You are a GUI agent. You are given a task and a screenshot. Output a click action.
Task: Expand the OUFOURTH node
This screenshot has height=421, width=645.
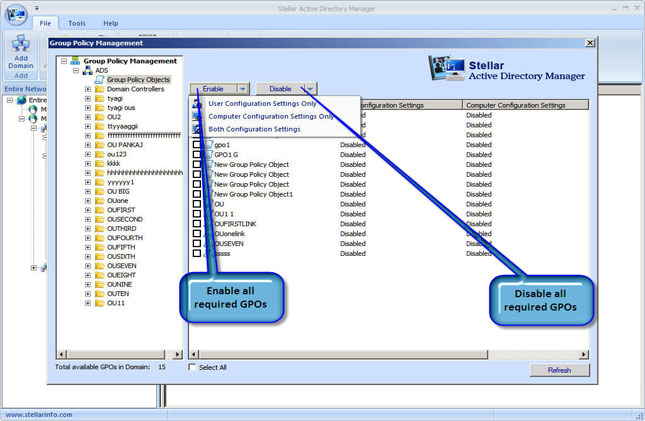[88, 238]
